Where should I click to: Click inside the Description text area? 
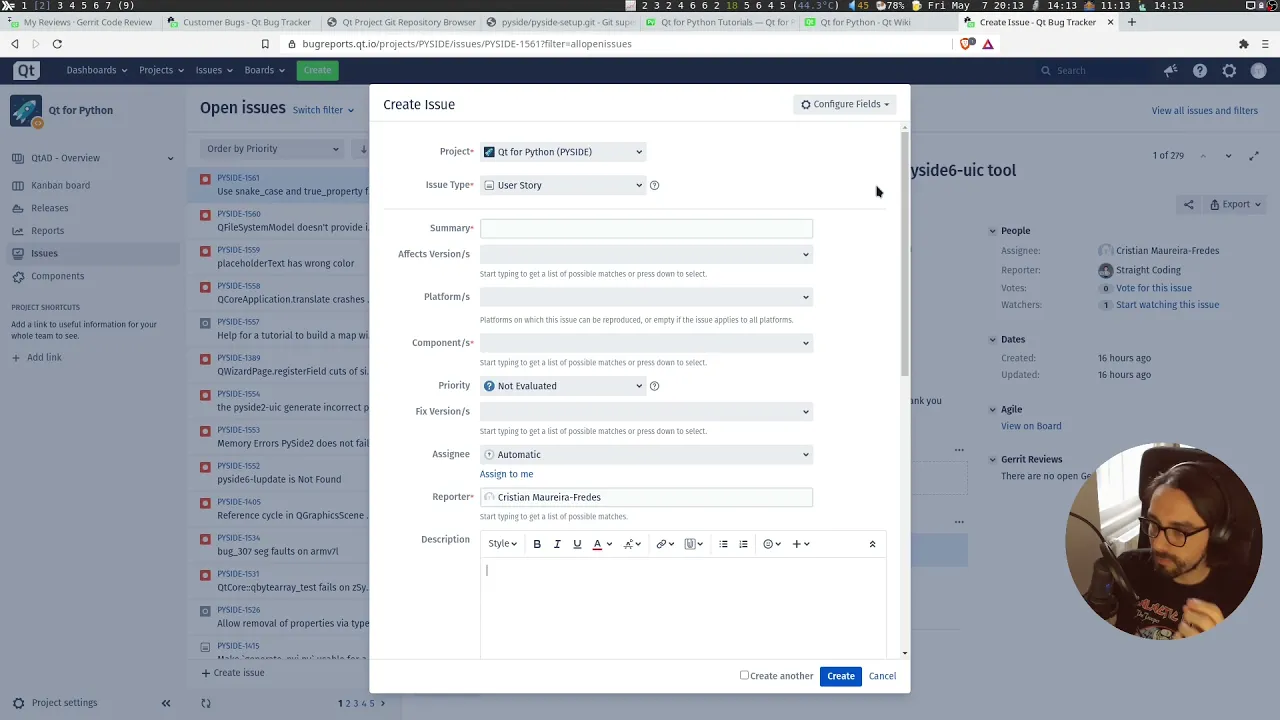click(x=682, y=607)
